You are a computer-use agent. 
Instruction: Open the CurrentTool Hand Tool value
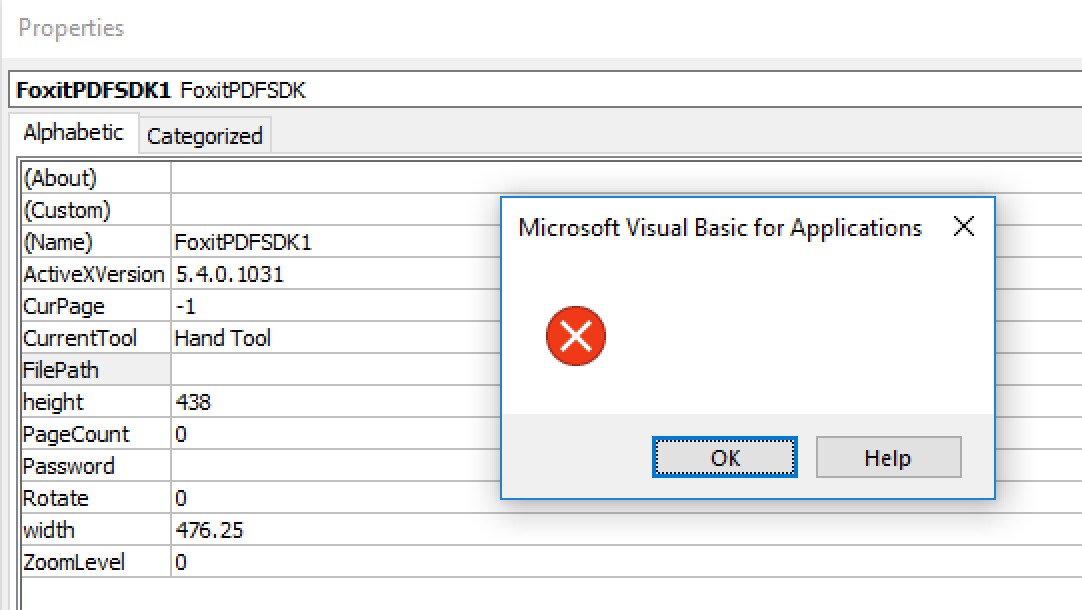[330, 338]
